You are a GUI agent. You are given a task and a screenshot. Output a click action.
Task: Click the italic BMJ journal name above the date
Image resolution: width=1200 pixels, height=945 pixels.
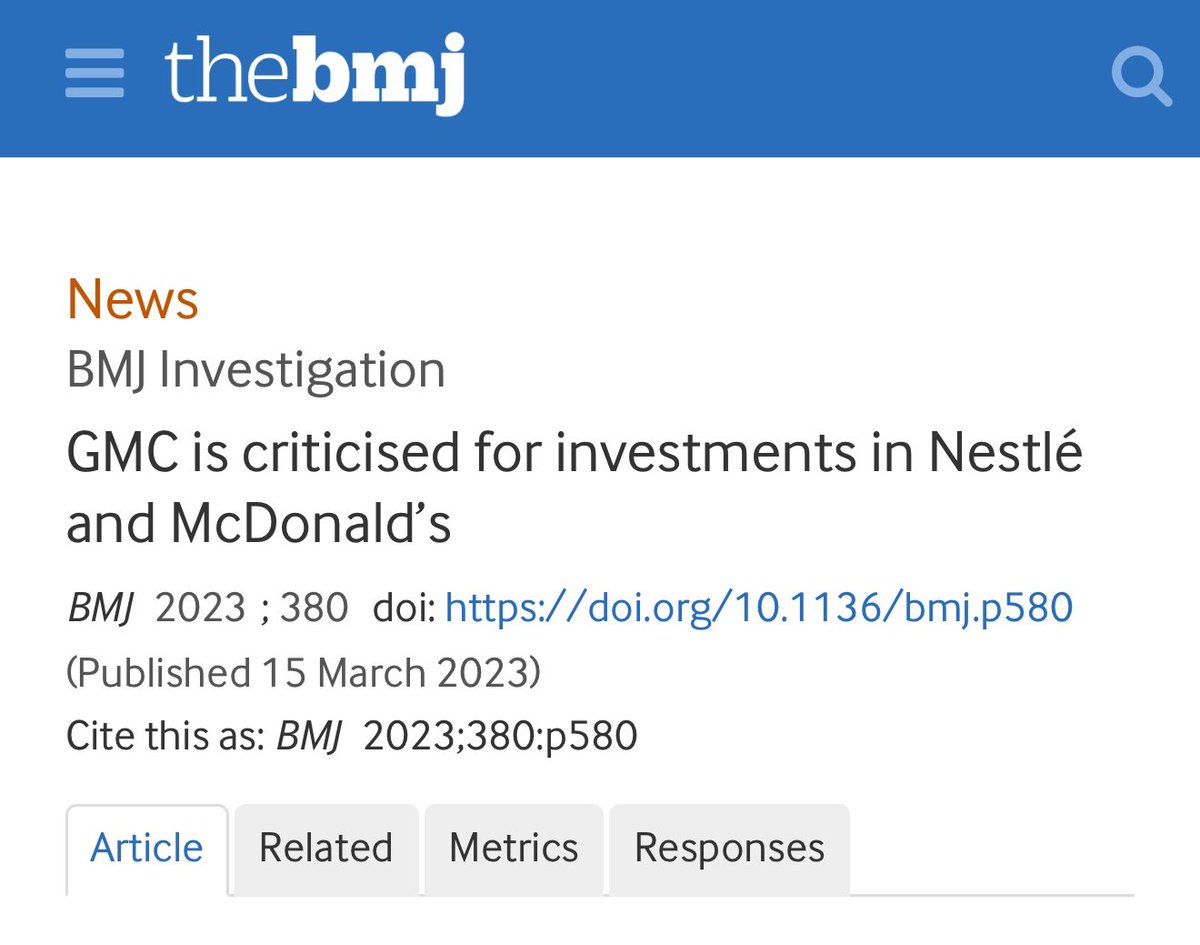point(99,607)
